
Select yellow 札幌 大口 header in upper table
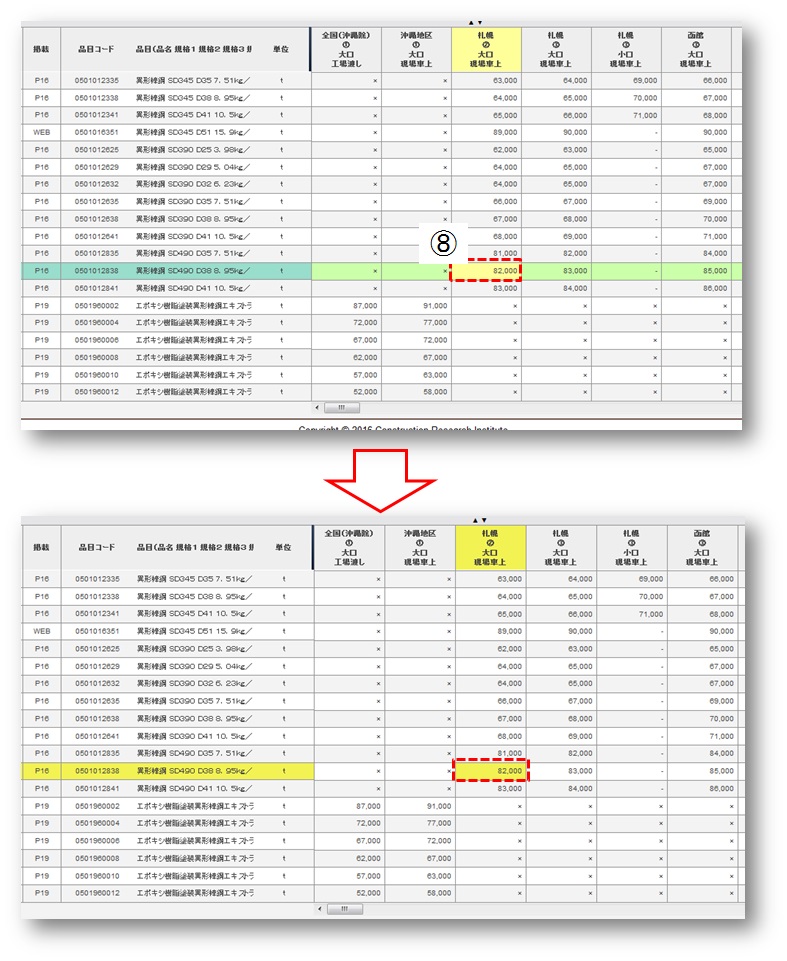(x=486, y=49)
